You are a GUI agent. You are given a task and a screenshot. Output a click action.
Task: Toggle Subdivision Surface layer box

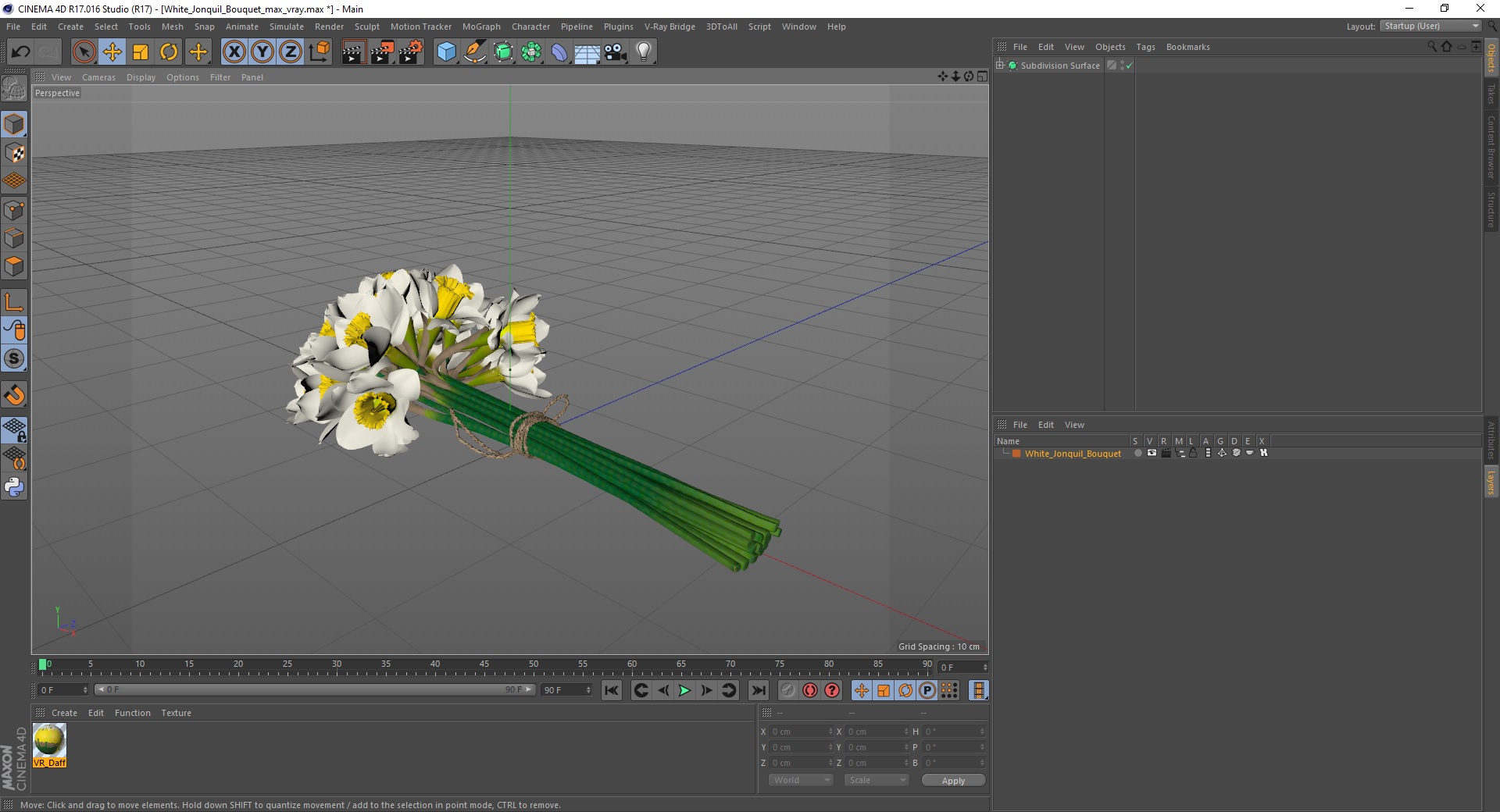[x=1112, y=66]
